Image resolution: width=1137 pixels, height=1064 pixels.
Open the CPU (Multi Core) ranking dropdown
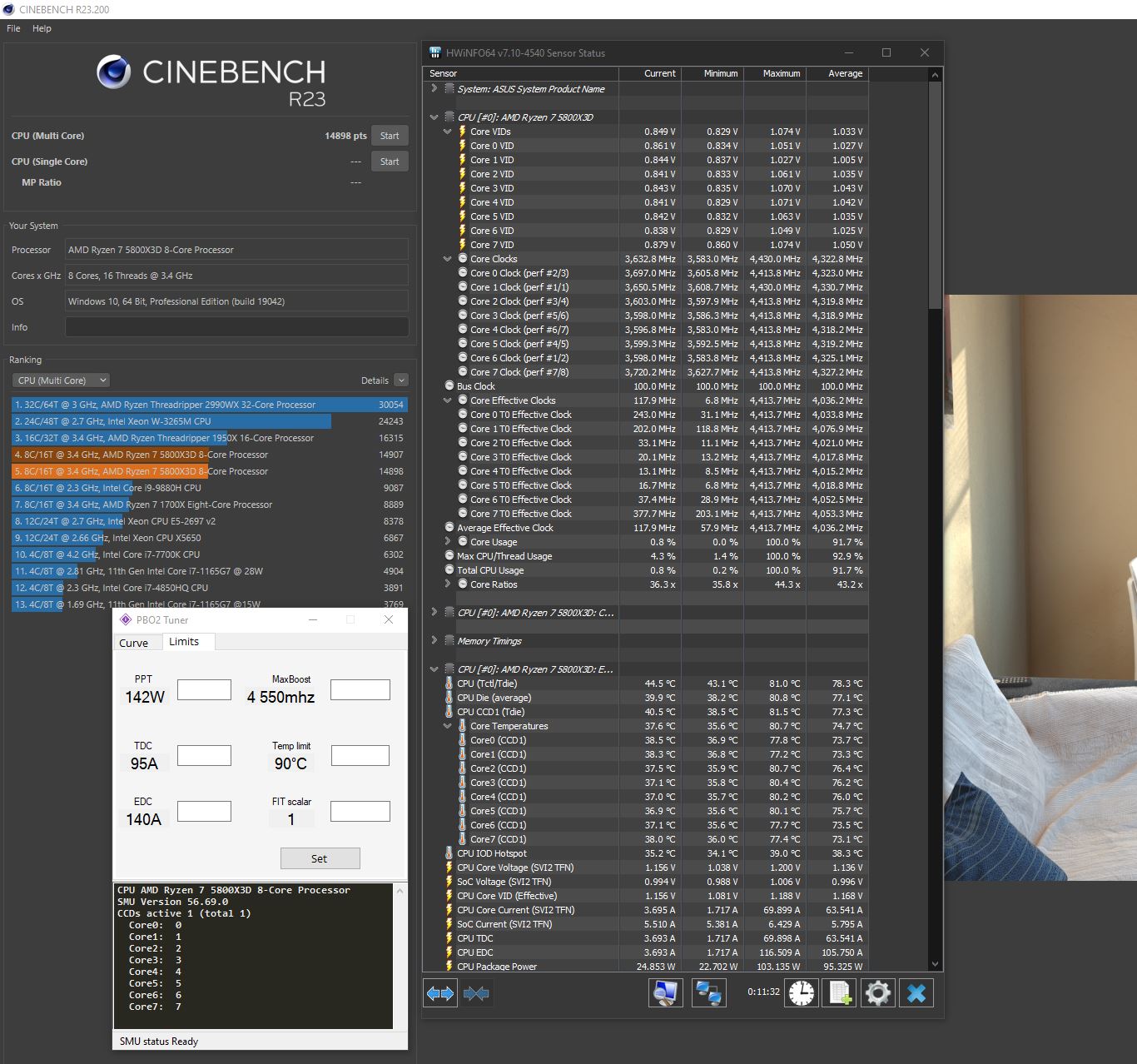(x=61, y=380)
